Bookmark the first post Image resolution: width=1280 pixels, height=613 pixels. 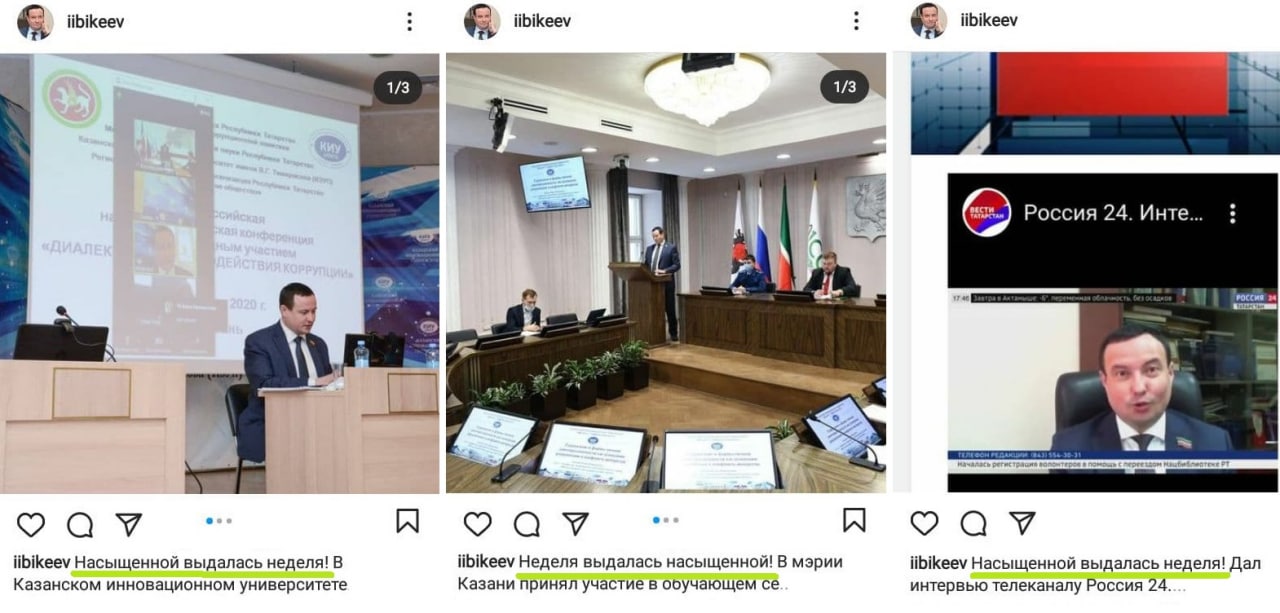(x=407, y=521)
